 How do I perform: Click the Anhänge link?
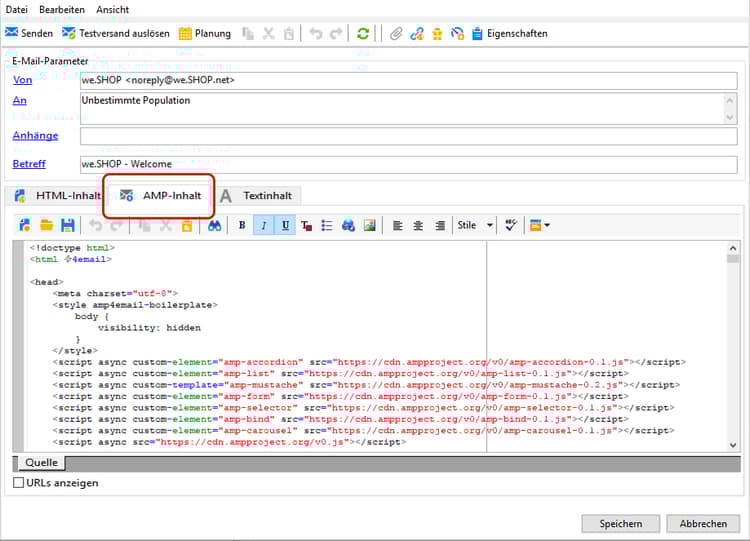35,136
